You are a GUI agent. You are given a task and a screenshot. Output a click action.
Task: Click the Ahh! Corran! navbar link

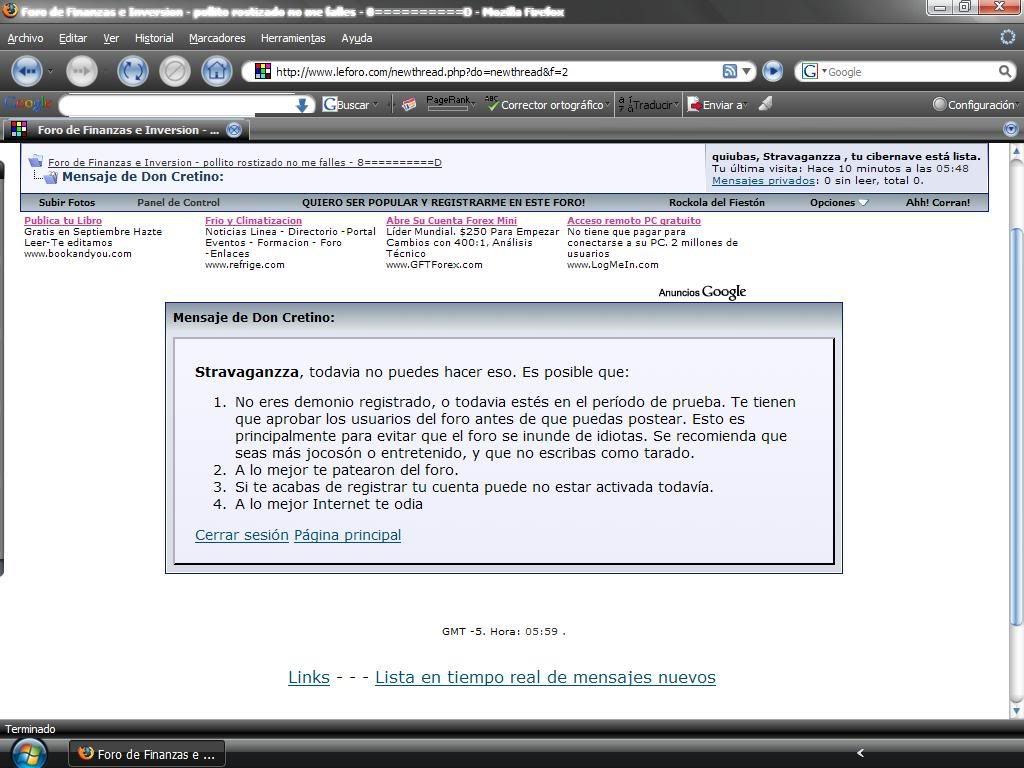(x=938, y=202)
